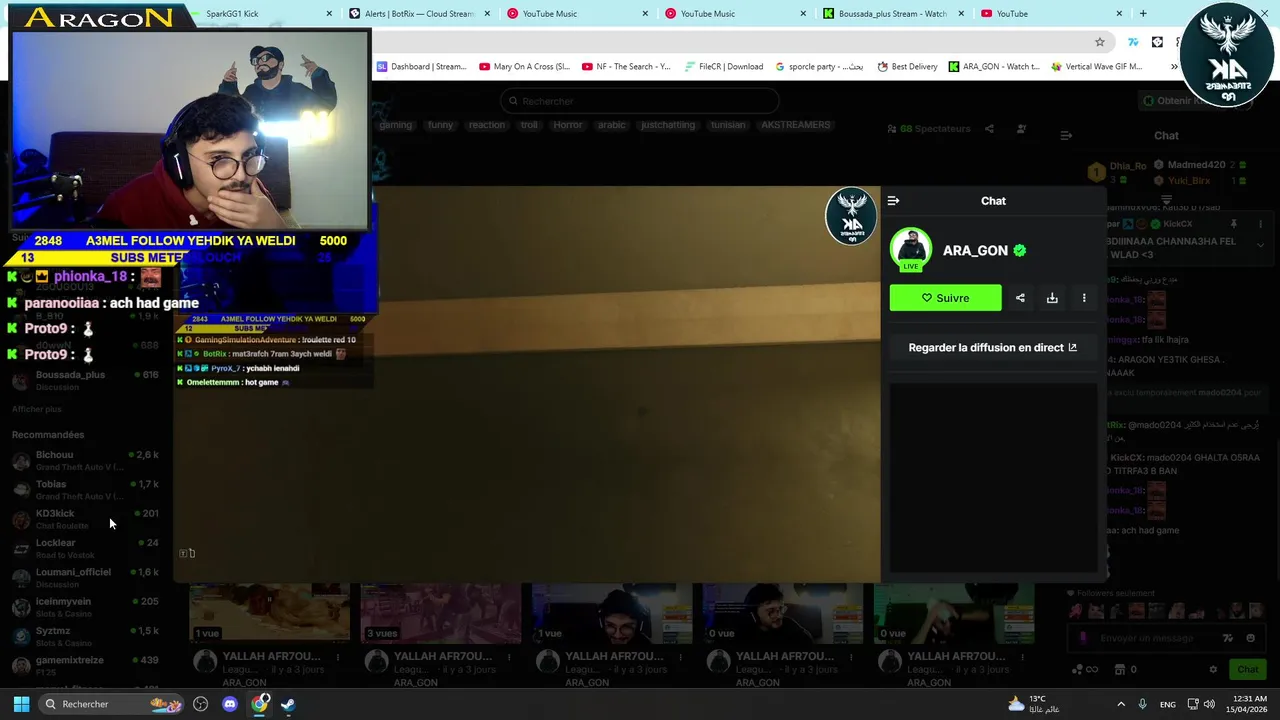Open the KD3kick recommended channel
This screenshot has width=1280, height=720.
pos(85,519)
